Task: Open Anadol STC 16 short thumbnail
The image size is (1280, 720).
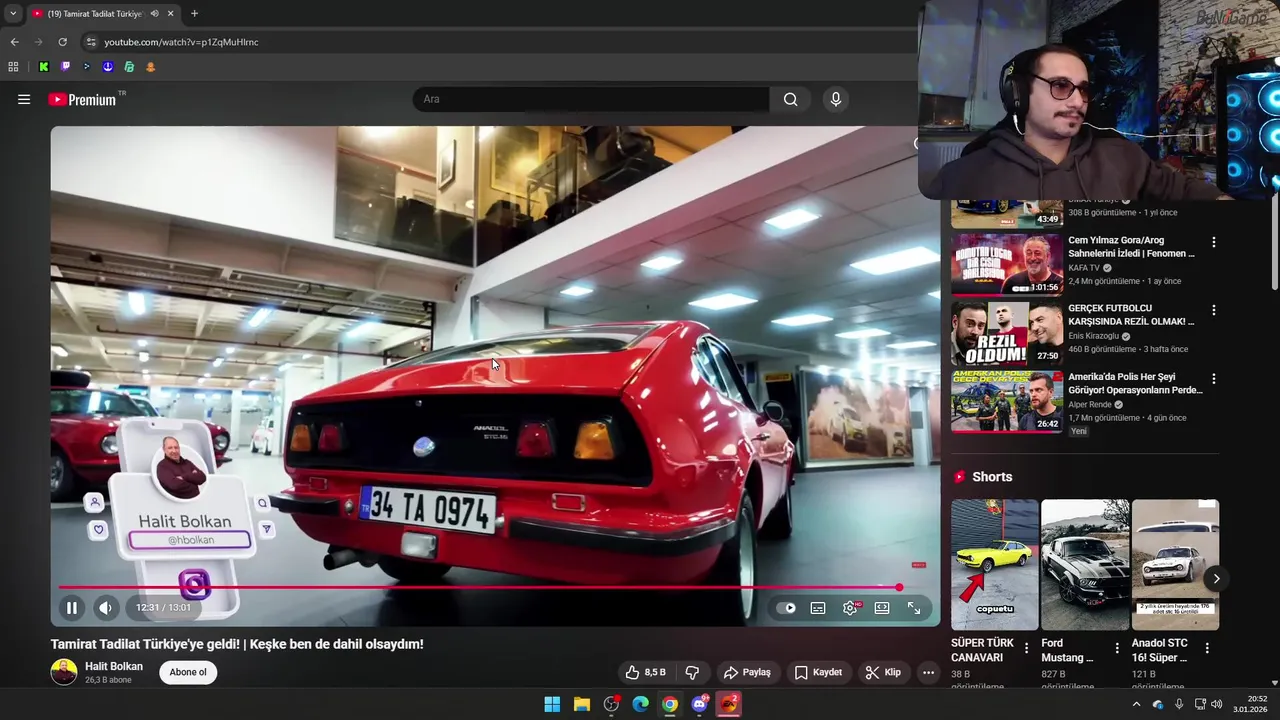Action: click(x=1175, y=564)
